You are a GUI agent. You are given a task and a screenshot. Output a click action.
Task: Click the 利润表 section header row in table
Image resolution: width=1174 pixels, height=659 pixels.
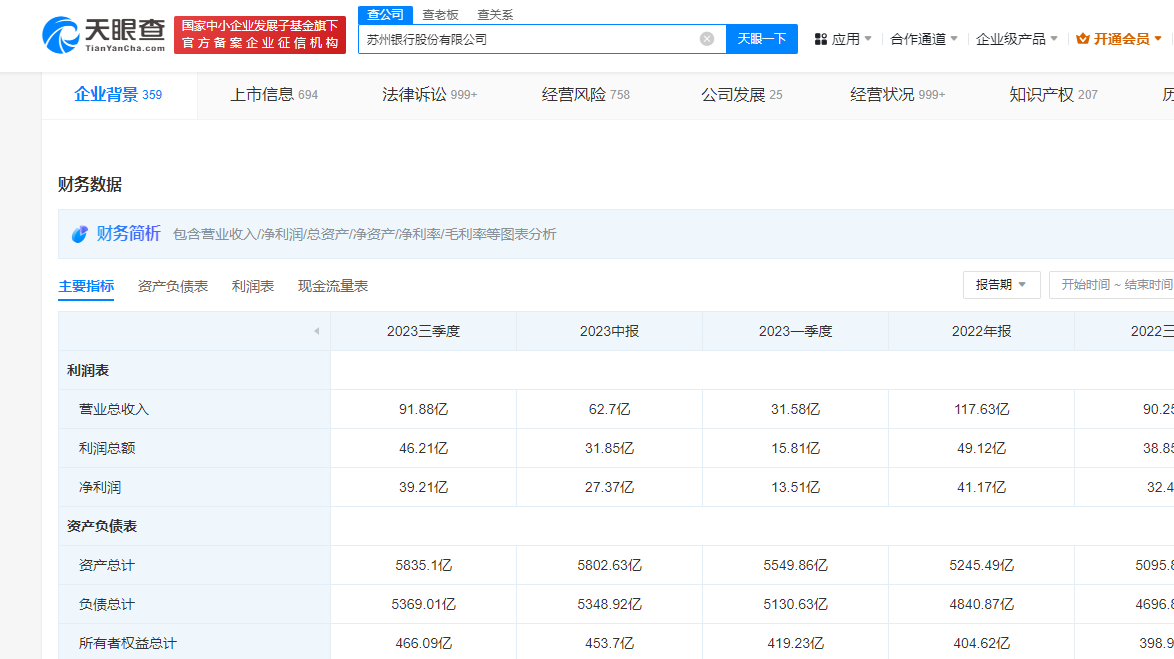coord(194,370)
